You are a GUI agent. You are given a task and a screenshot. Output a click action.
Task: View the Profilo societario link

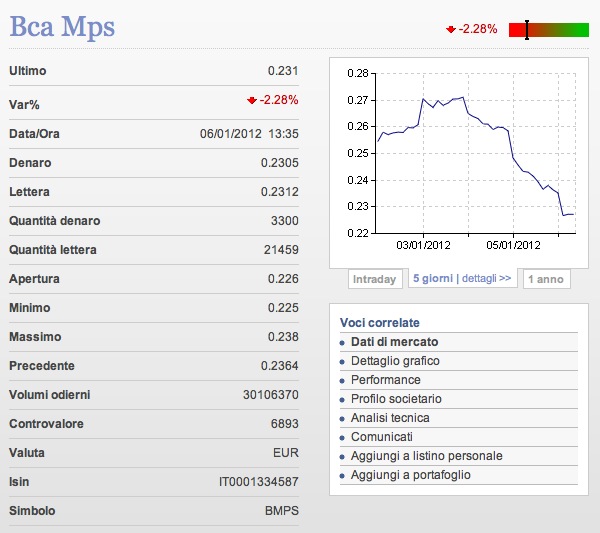pyautogui.click(x=396, y=399)
